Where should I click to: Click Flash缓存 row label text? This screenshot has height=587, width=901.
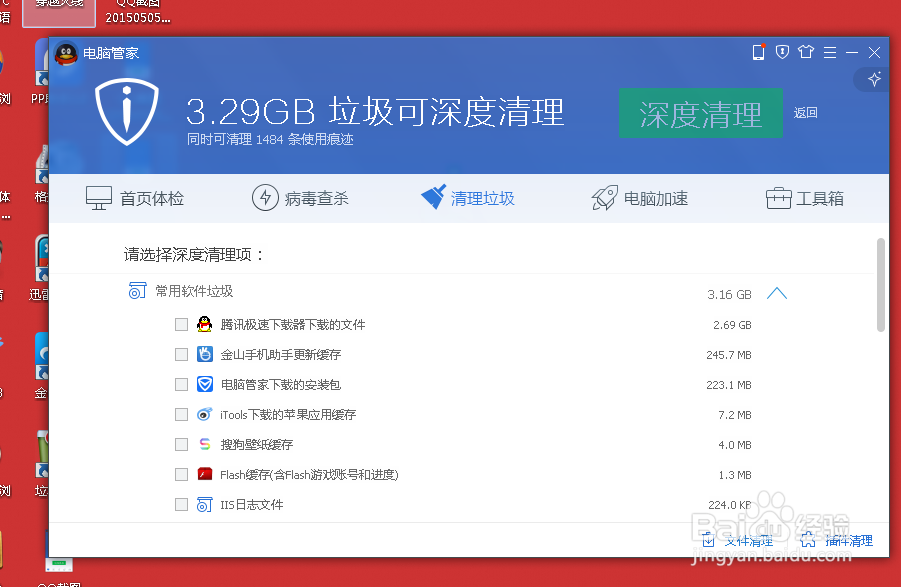coord(309,474)
